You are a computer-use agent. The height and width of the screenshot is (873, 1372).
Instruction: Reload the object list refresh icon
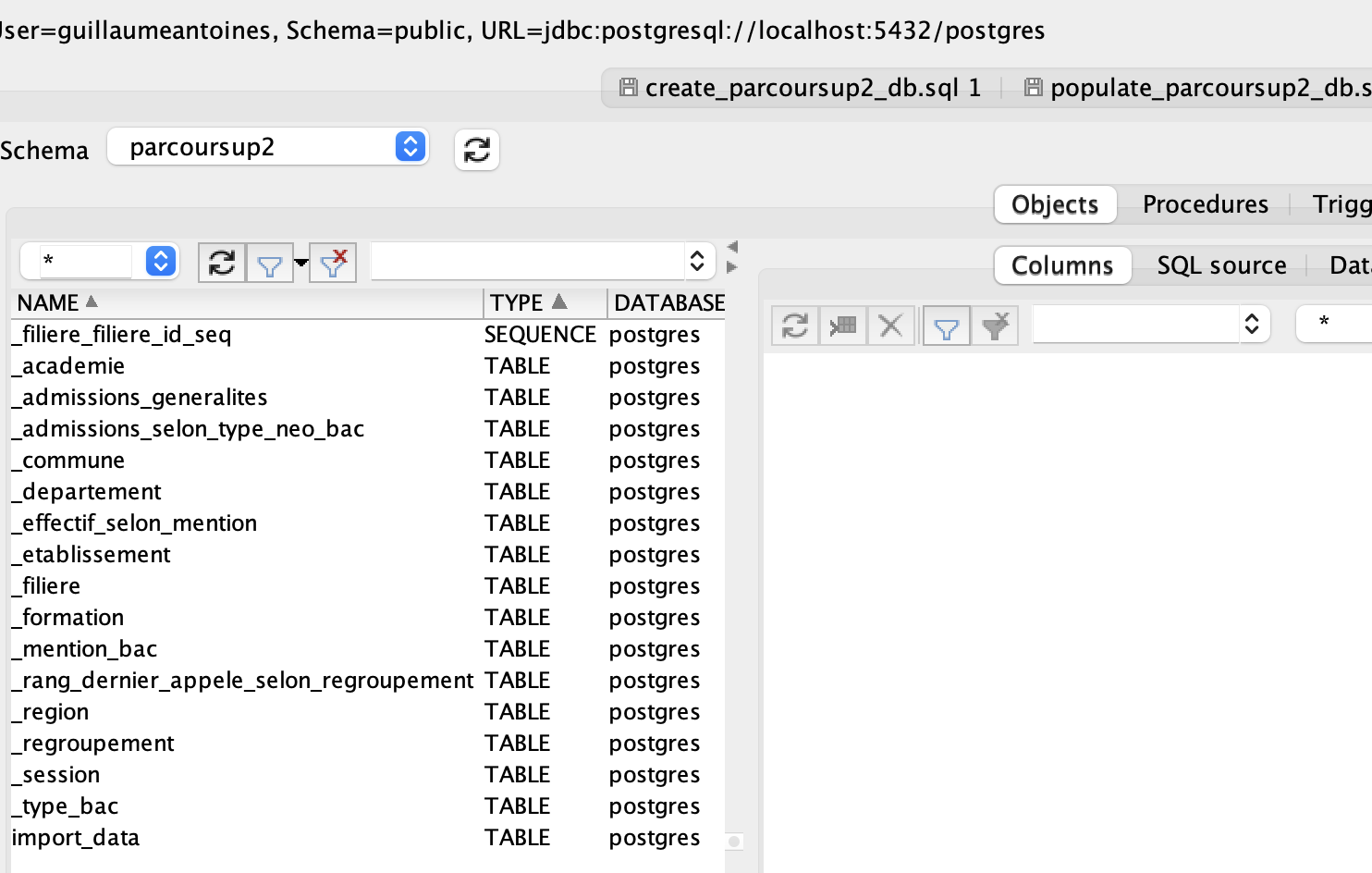coord(222,264)
